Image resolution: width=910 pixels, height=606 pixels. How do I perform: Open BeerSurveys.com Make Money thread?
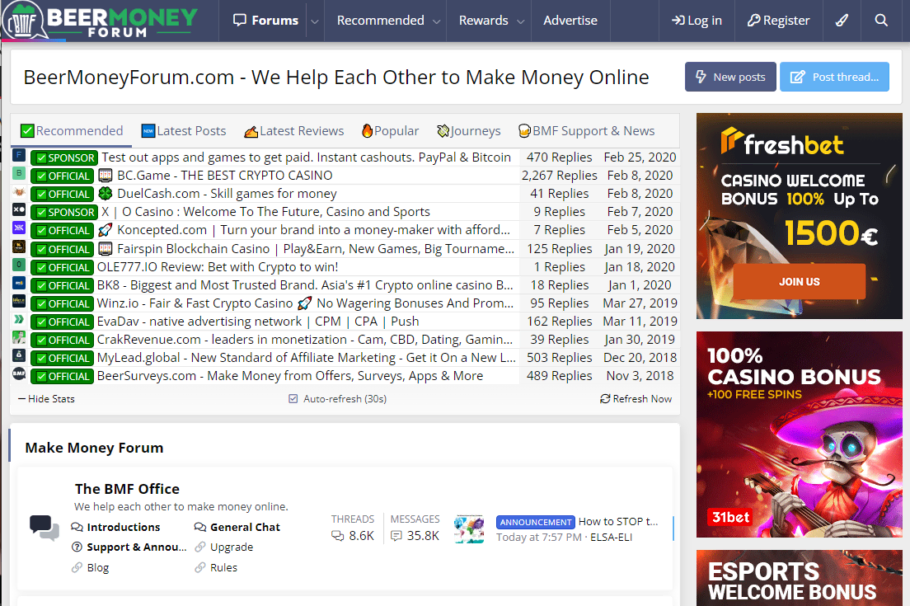tap(290, 376)
